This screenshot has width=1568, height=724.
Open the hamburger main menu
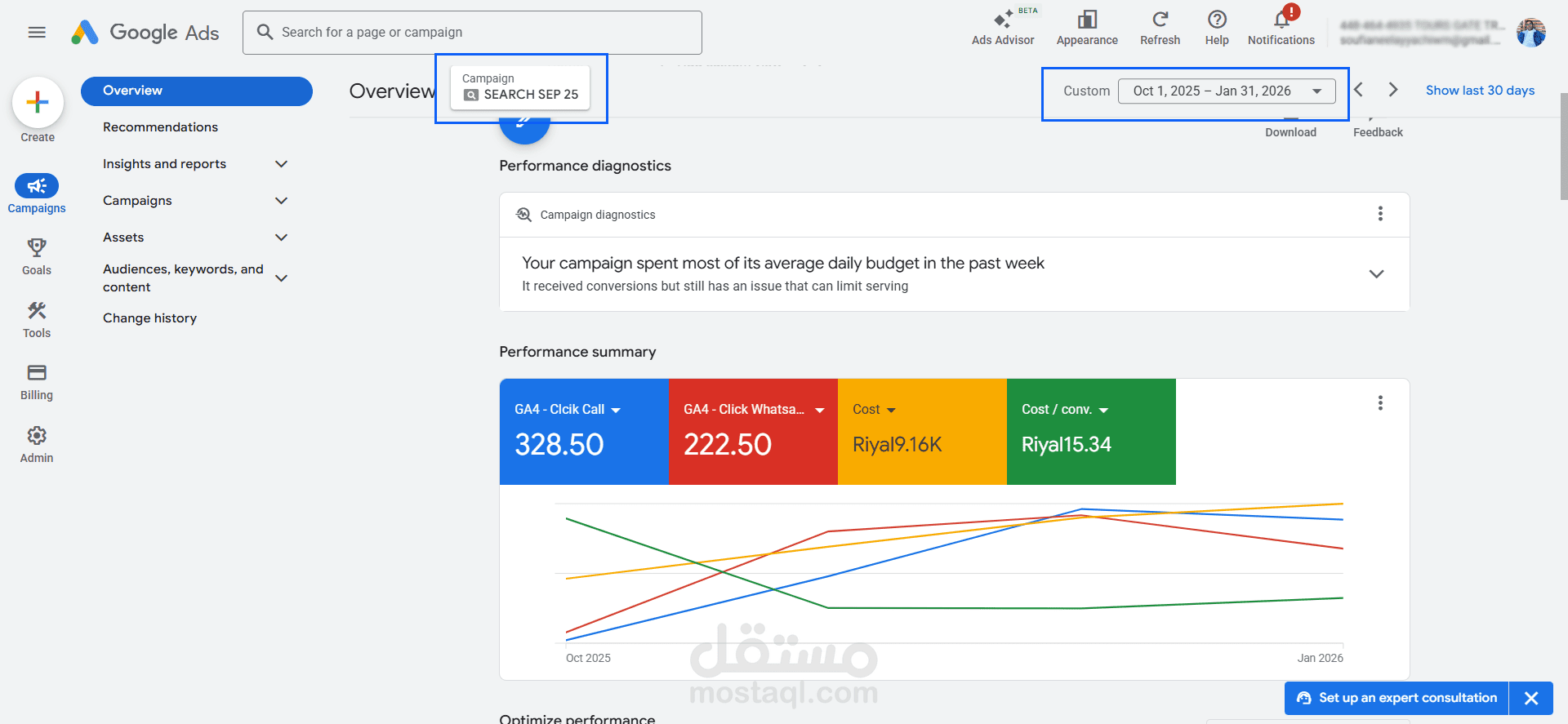click(x=37, y=33)
